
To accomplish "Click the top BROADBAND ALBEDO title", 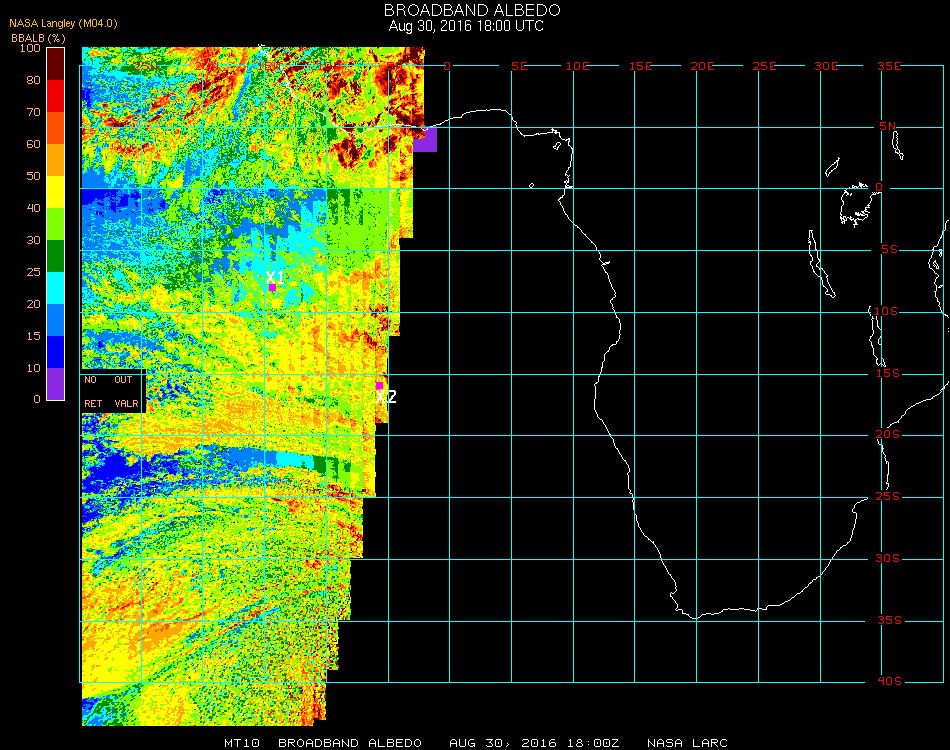I will click(472, 10).
